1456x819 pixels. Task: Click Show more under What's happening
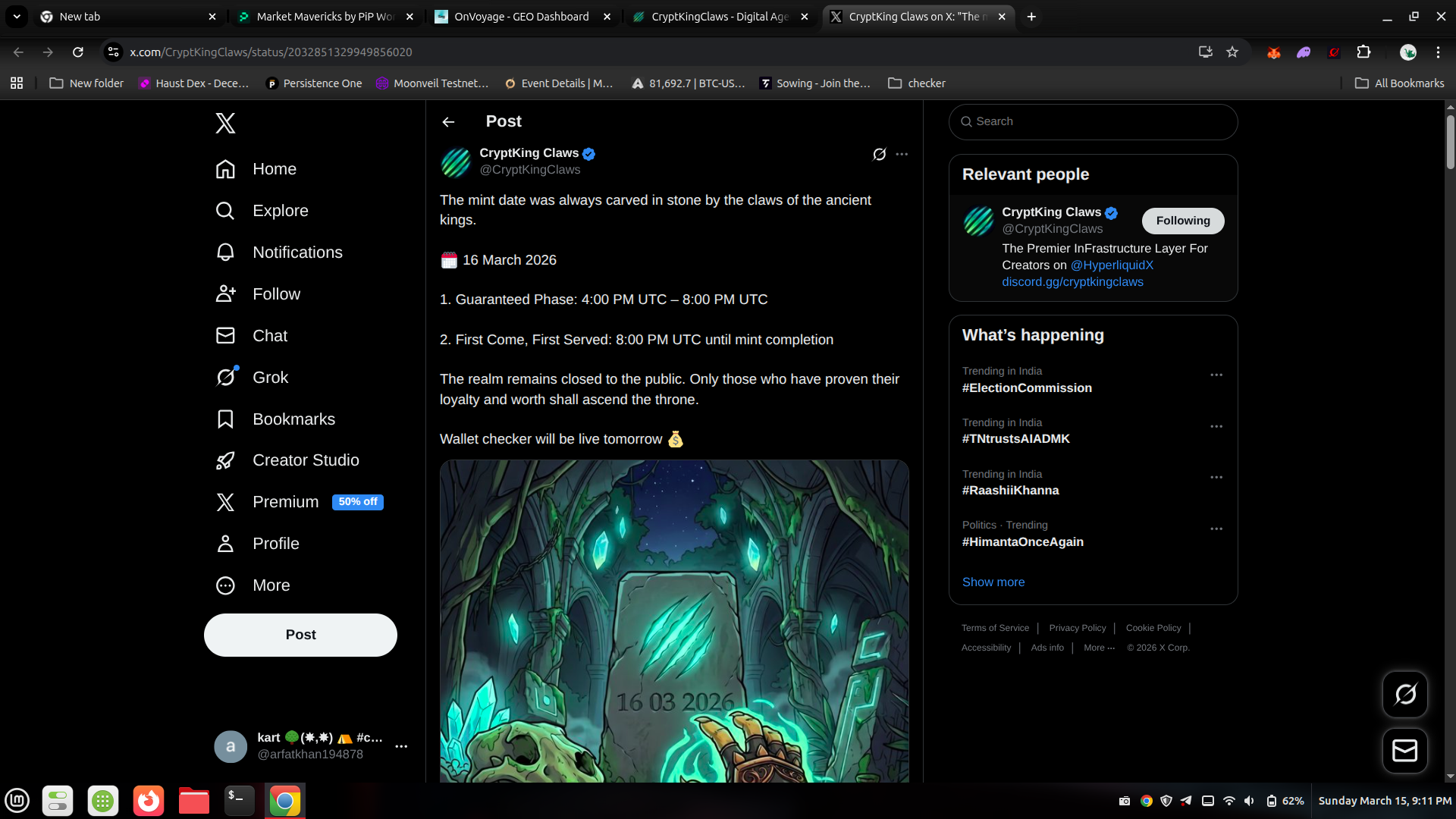993,582
